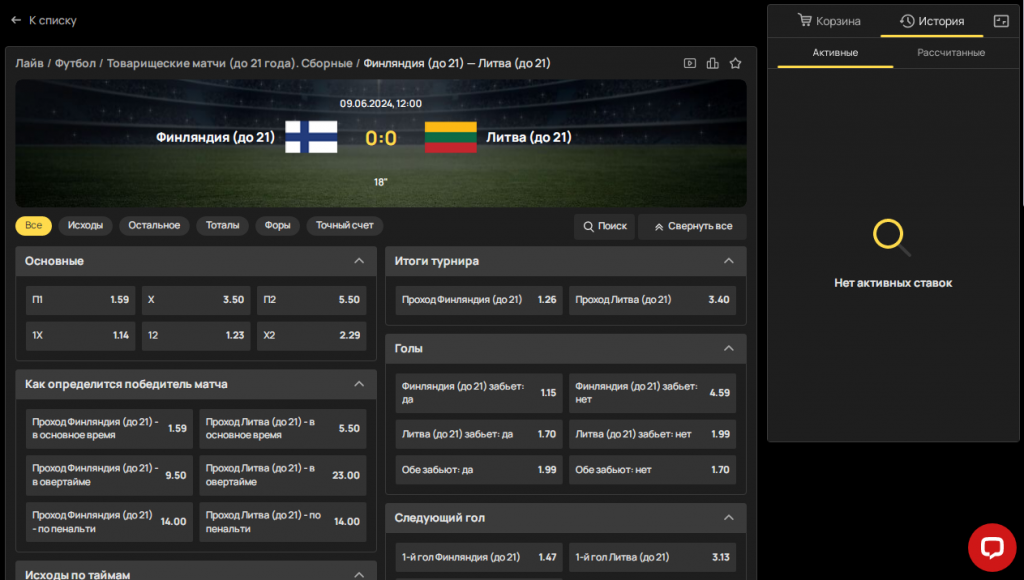Filter markets by Точный счет
The image size is (1024, 580).
tap(345, 225)
